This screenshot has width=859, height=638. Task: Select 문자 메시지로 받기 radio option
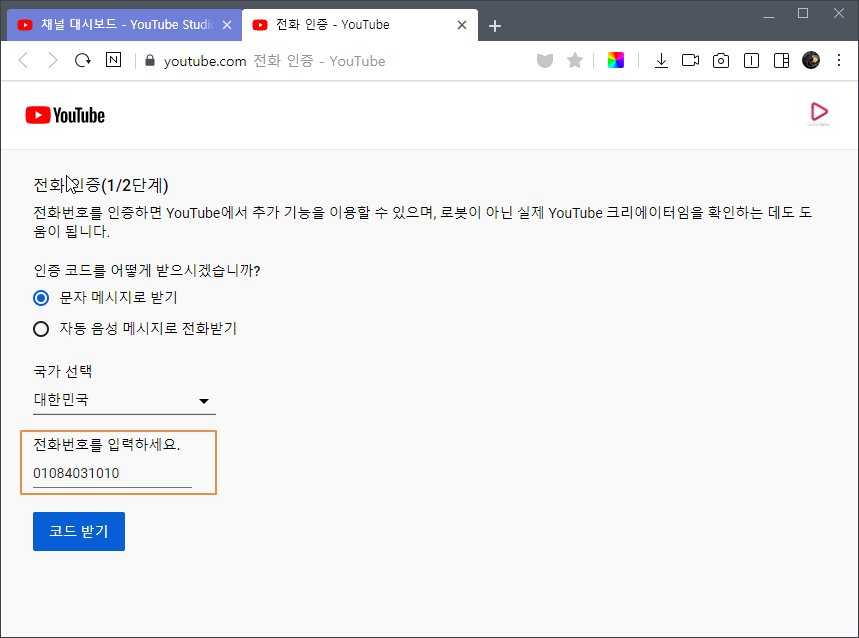tap(41, 298)
